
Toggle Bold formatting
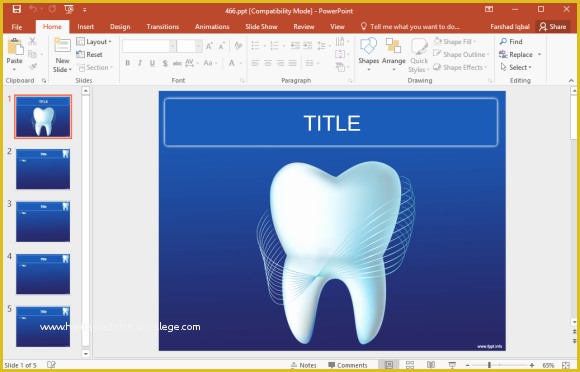coord(128,63)
